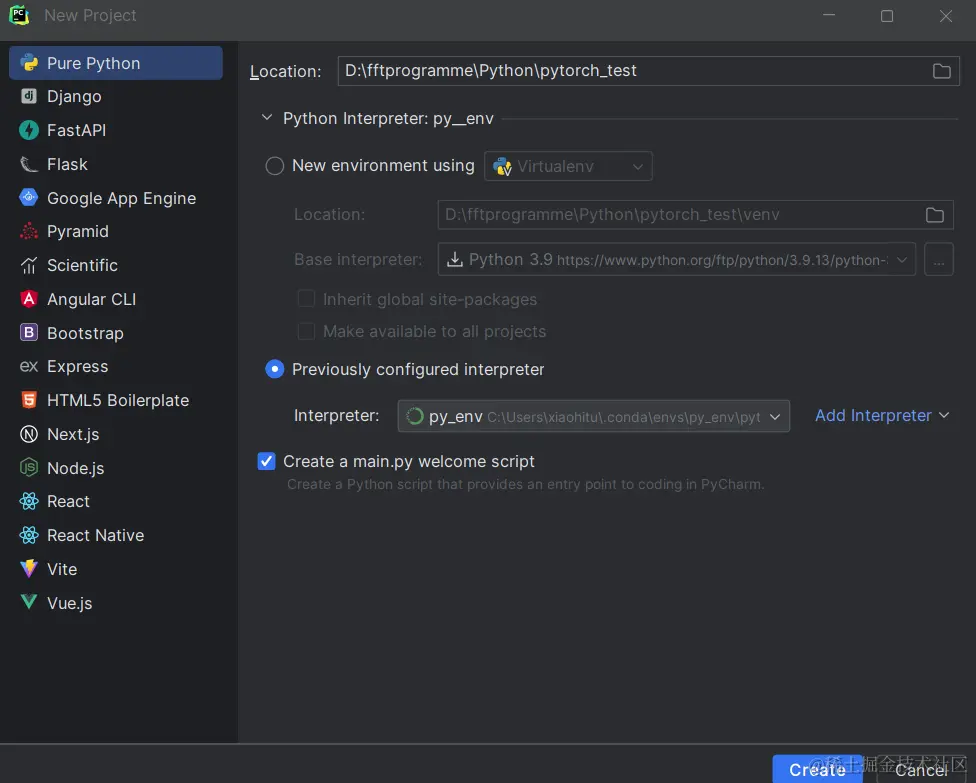Click the React Native atom icon

tap(29, 535)
